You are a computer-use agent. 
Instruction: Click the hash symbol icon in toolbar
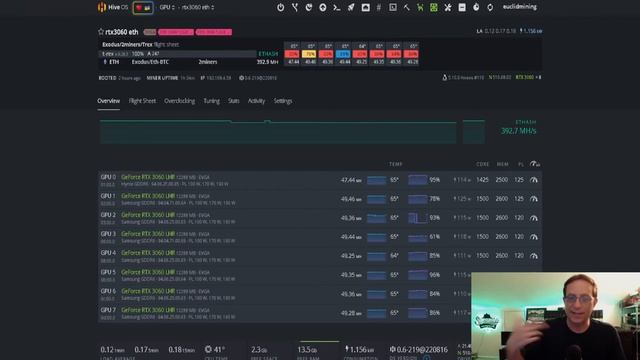[x=379, y=7]
